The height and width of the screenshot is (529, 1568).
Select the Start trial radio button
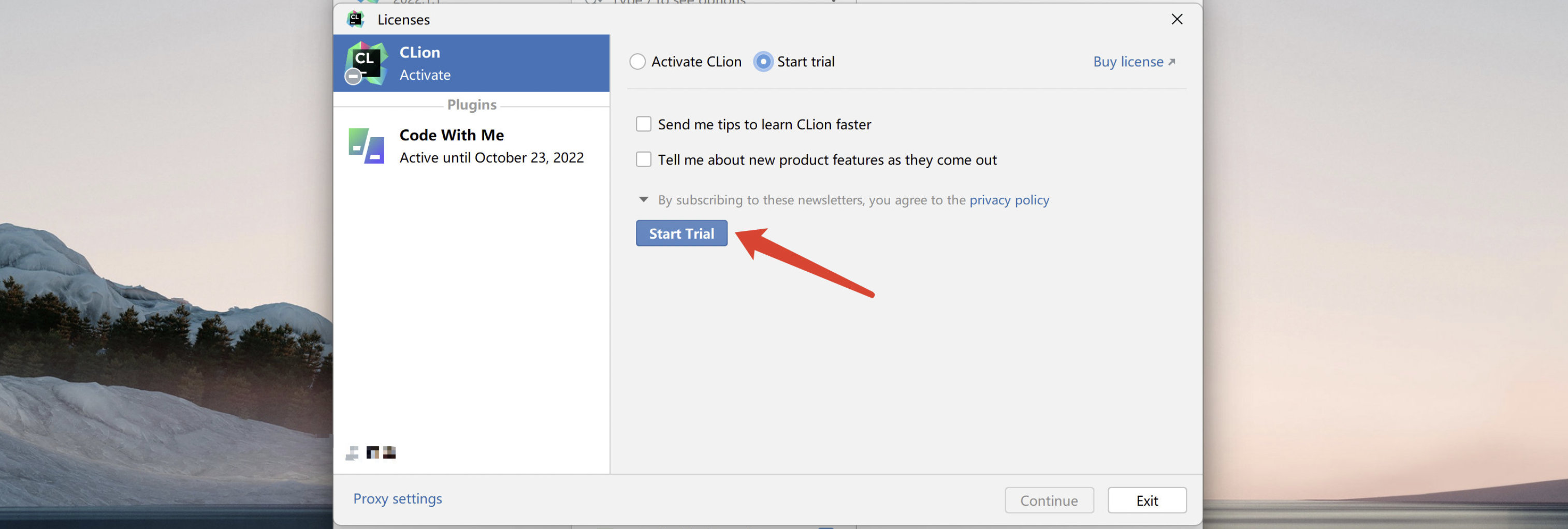(763, 62)
